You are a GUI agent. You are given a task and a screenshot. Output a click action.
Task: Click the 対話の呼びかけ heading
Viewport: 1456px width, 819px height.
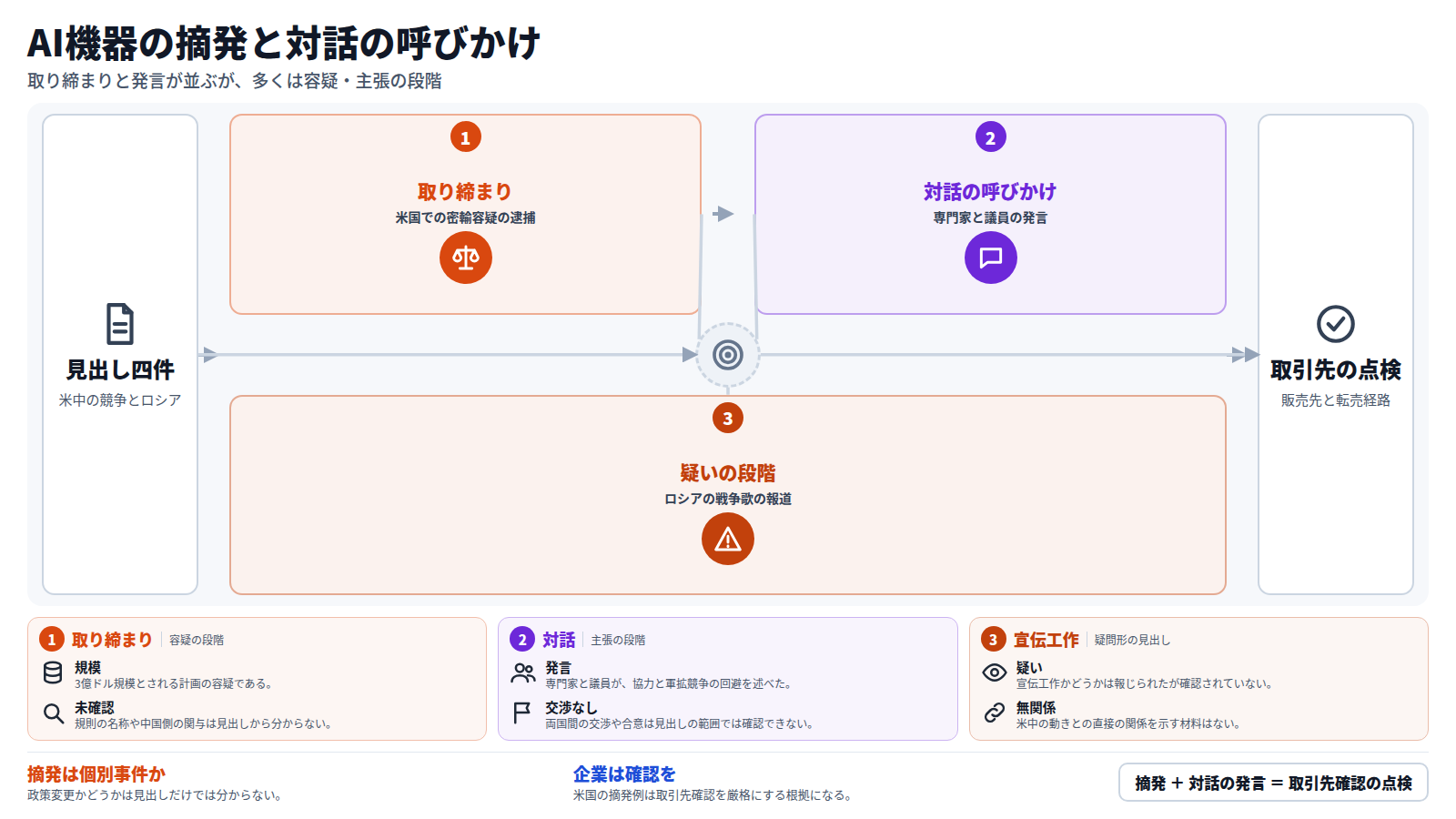(990, 192)
